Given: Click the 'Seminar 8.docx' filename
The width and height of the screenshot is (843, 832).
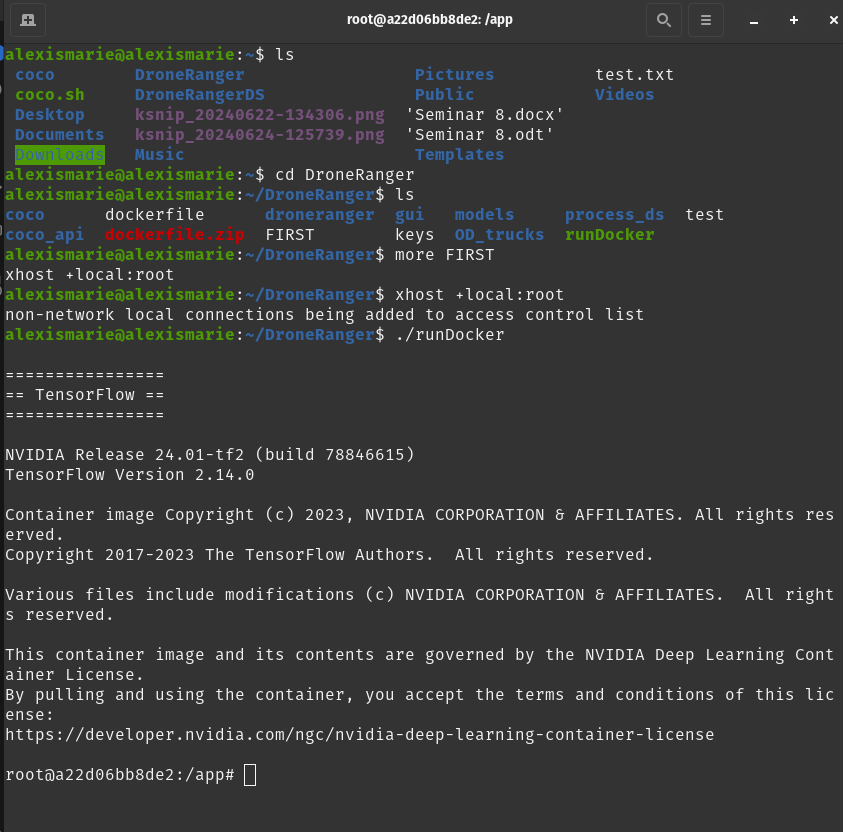Looking at the screenshot, I should pos(484,114).
